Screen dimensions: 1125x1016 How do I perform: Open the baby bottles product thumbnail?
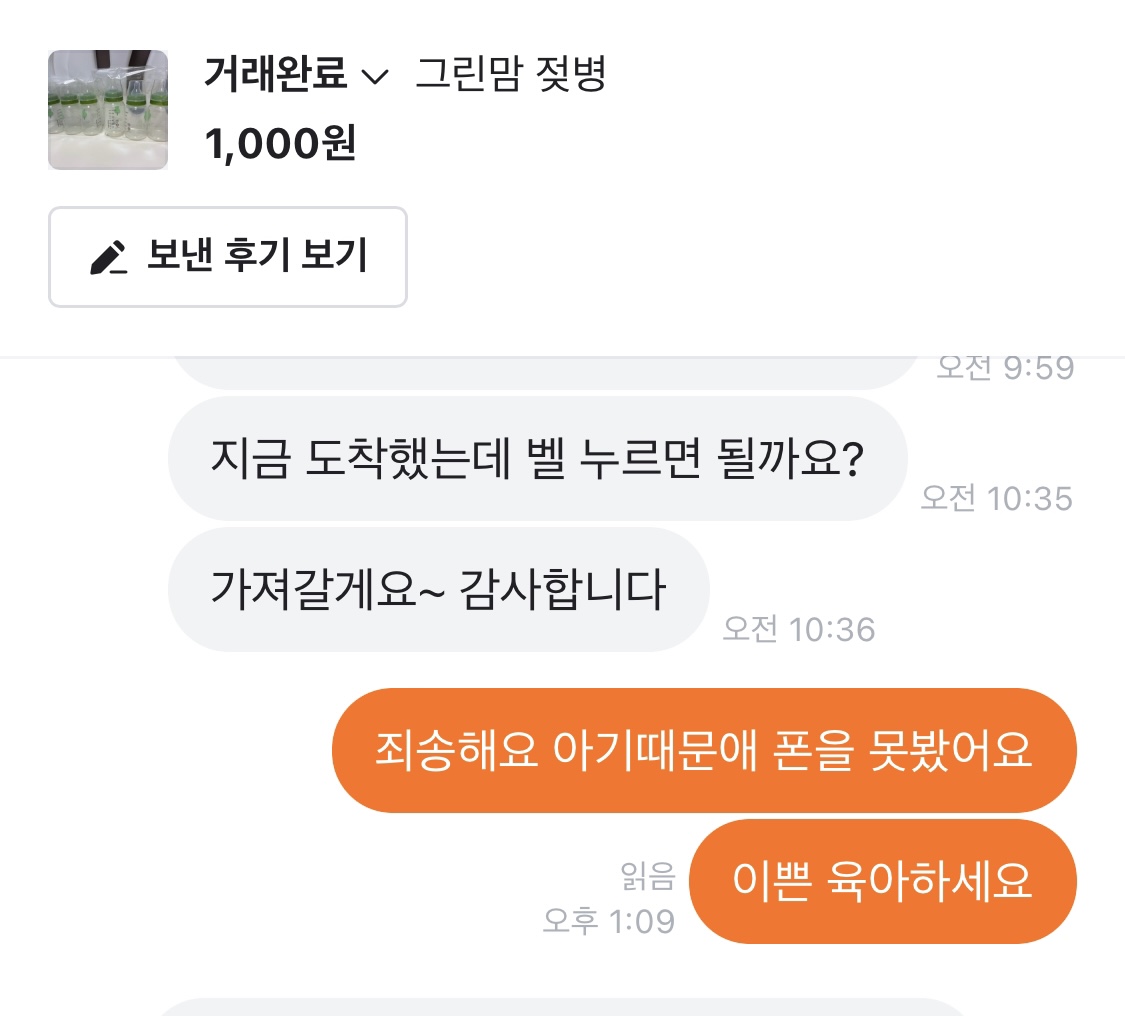click(x=108, y=110)
